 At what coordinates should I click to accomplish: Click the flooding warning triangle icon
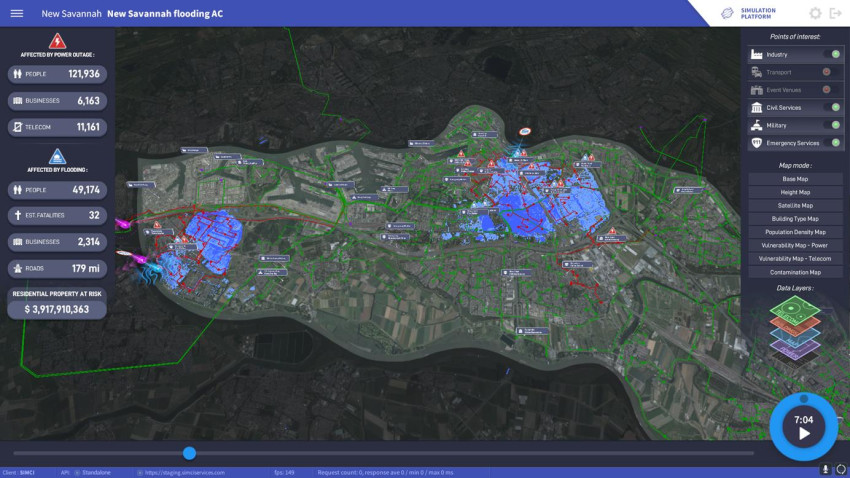point(57,156)
